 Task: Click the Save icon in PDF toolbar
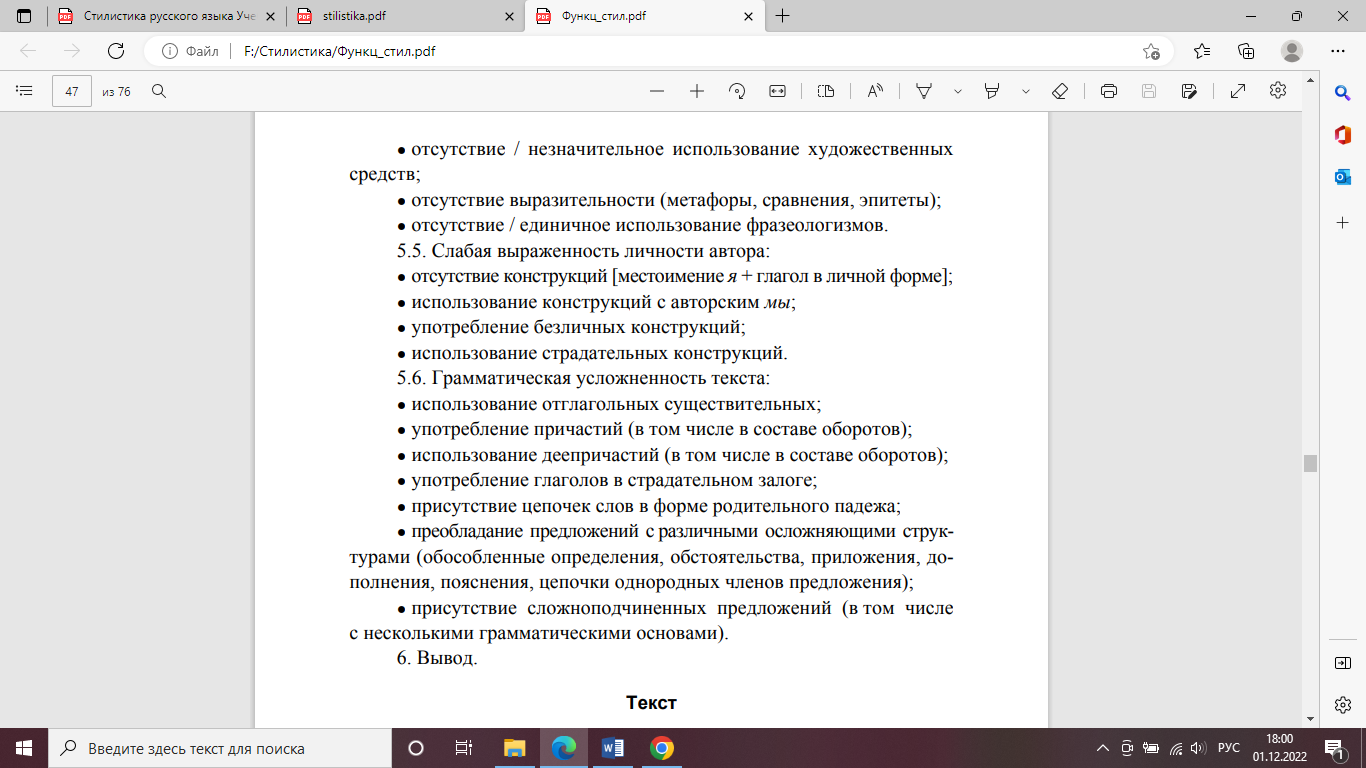click(x=1149, y=91)
